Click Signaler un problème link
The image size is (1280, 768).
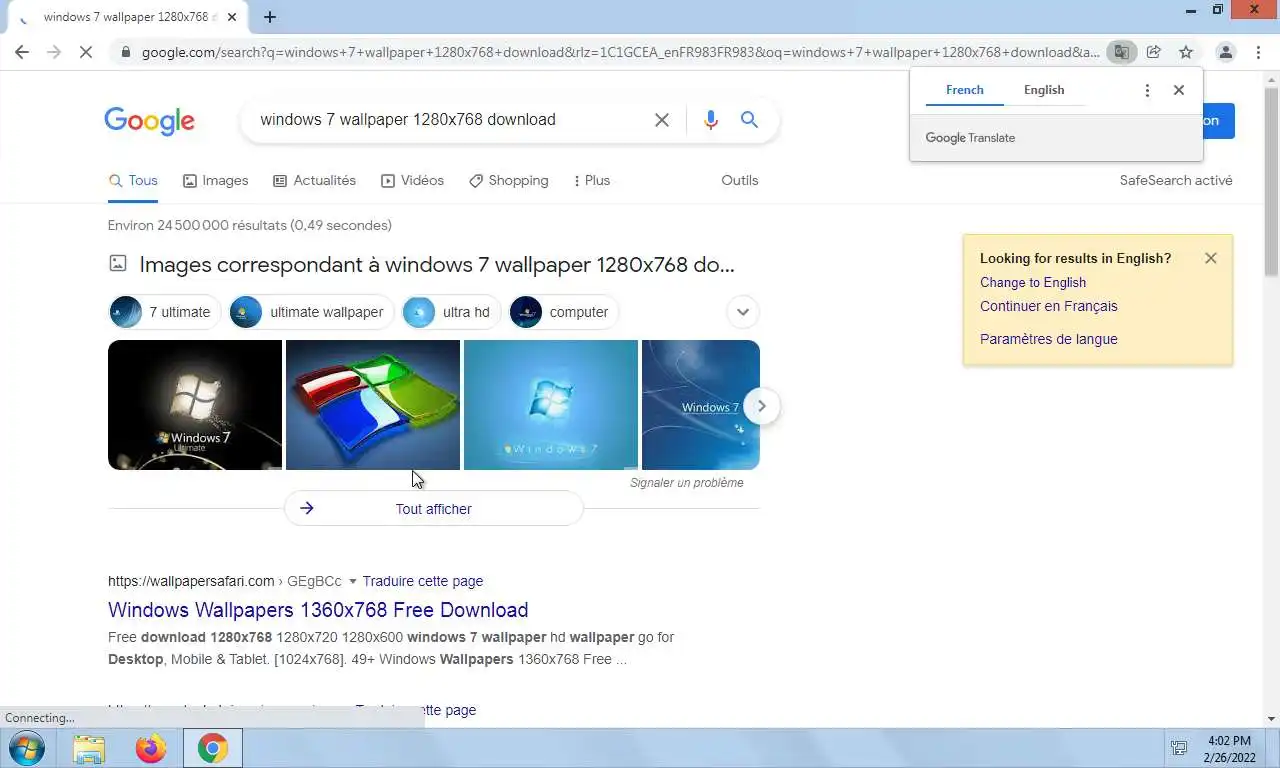(x=687, y=483)
